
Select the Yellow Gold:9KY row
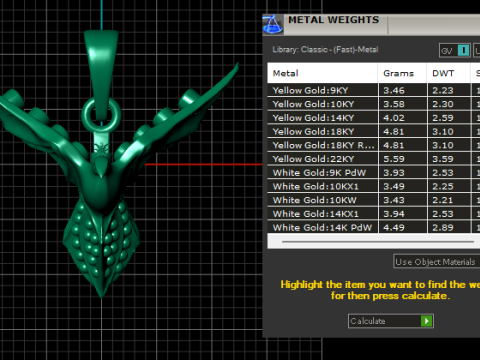pyautogui.click(x=374, y=90)
